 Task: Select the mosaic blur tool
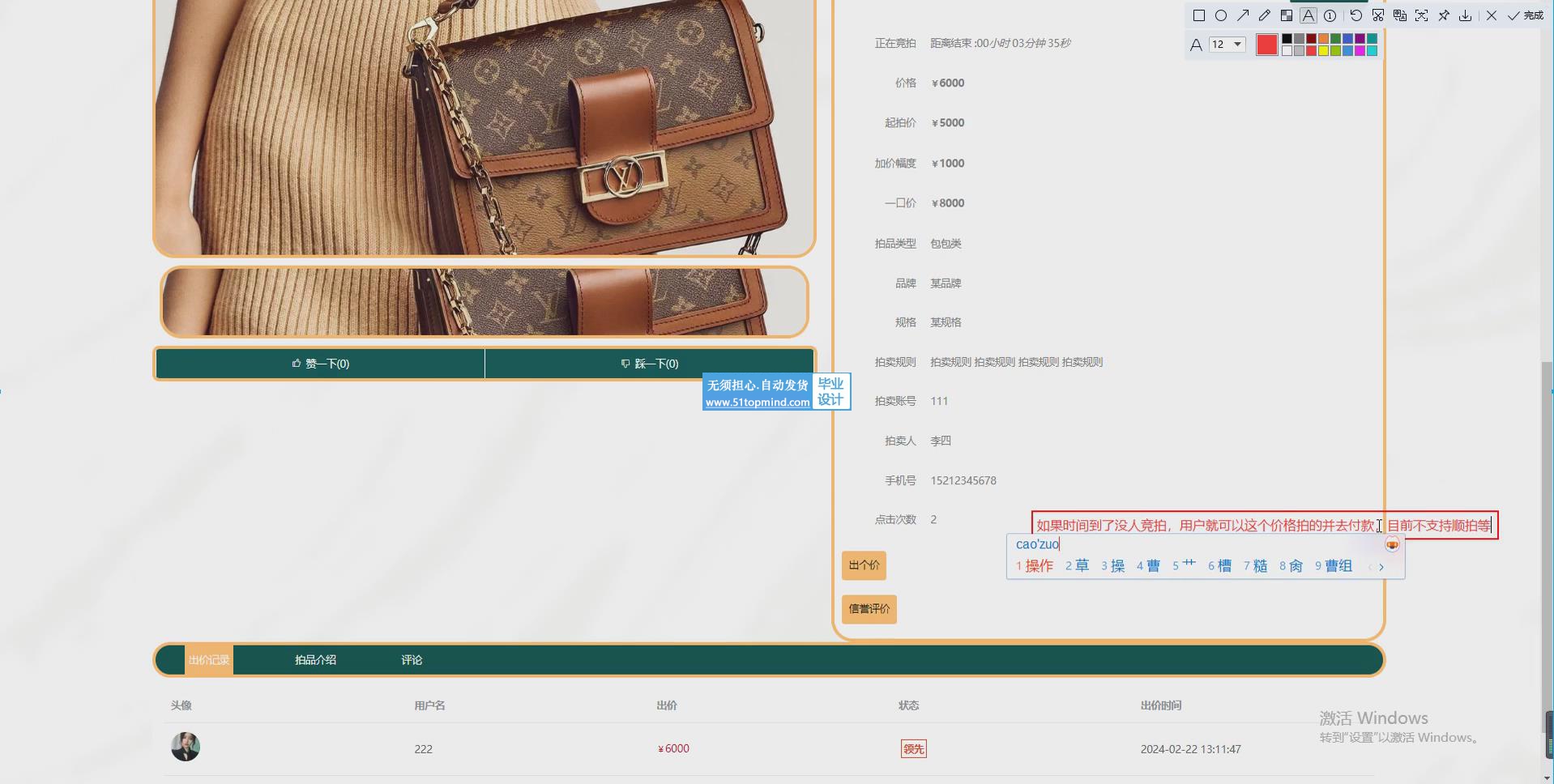(1287, 15)
